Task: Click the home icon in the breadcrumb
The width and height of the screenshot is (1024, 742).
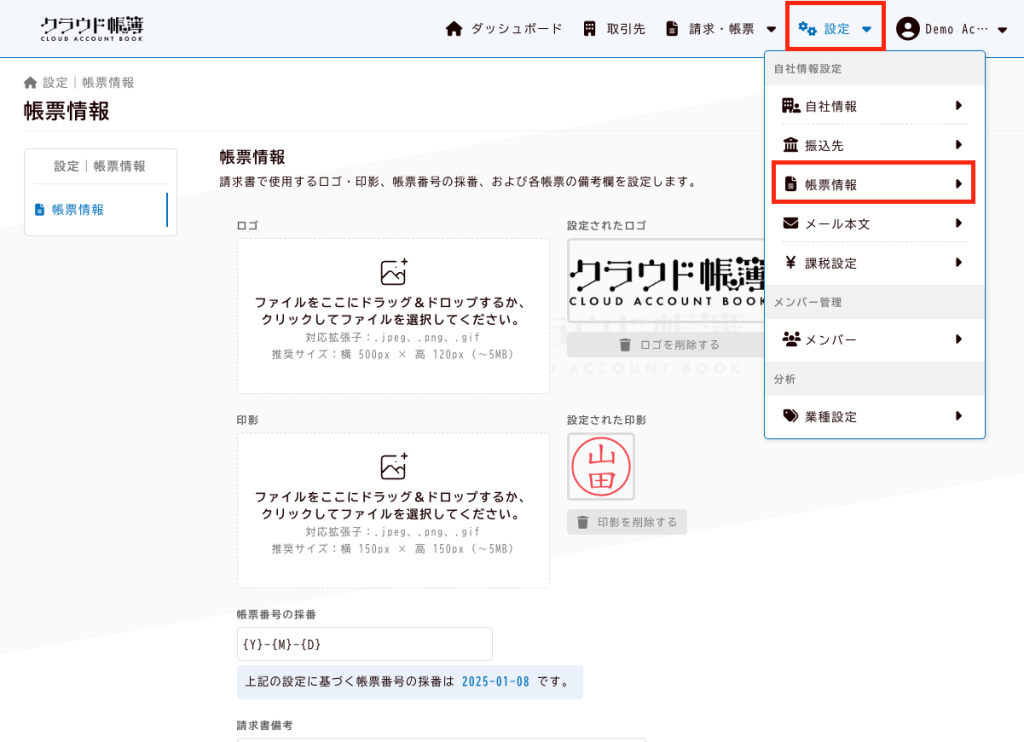Action: pyautogui.click(x=30, y=83)
